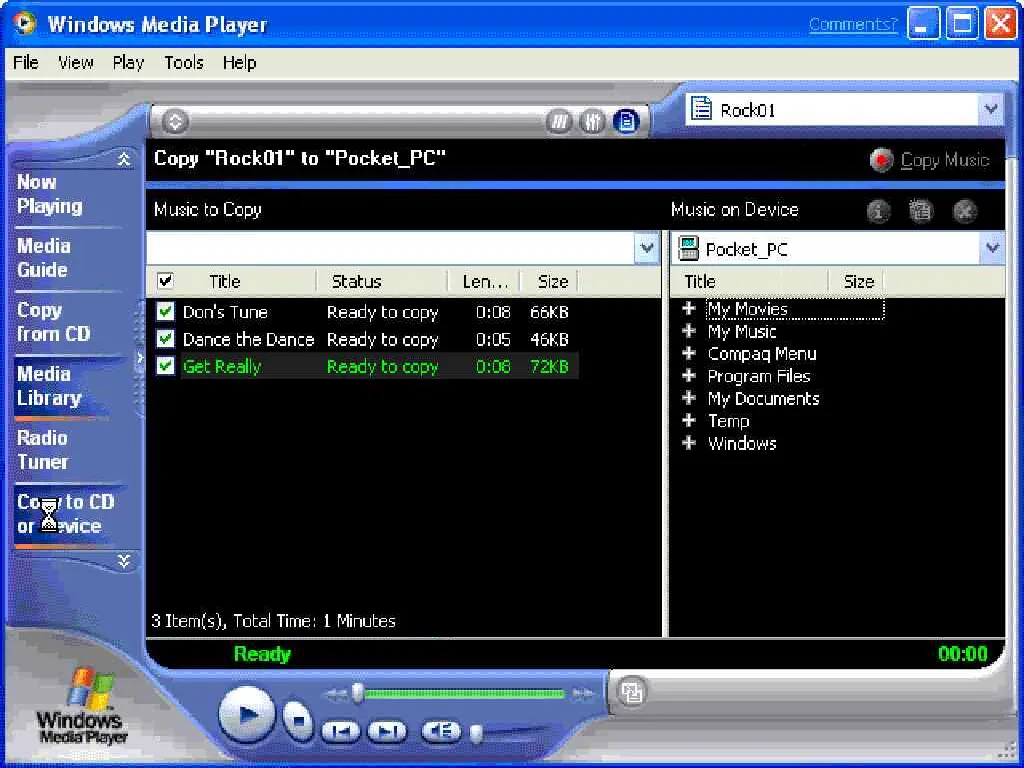Viewport: 1024px width, 768px height.
Task: Switch to skin mode icon
Action: point(632,692)
